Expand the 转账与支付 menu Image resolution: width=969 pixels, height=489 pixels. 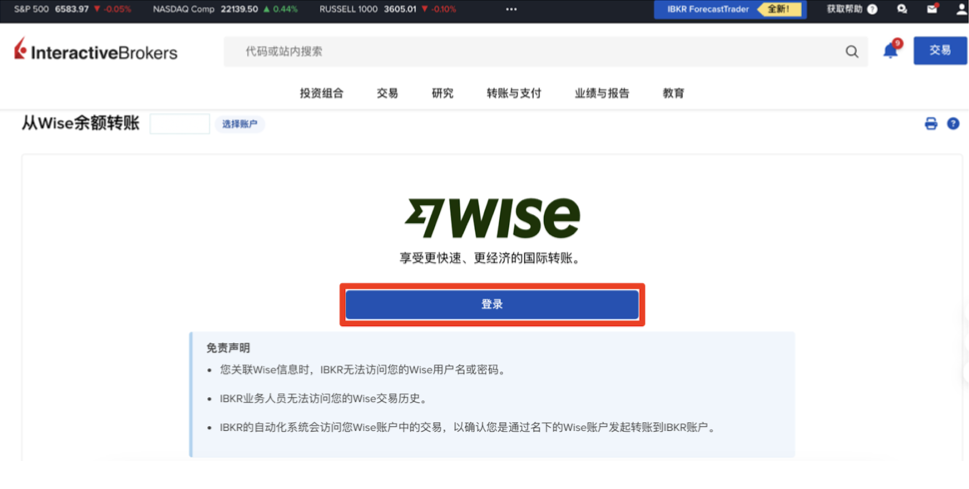(513, 93)
